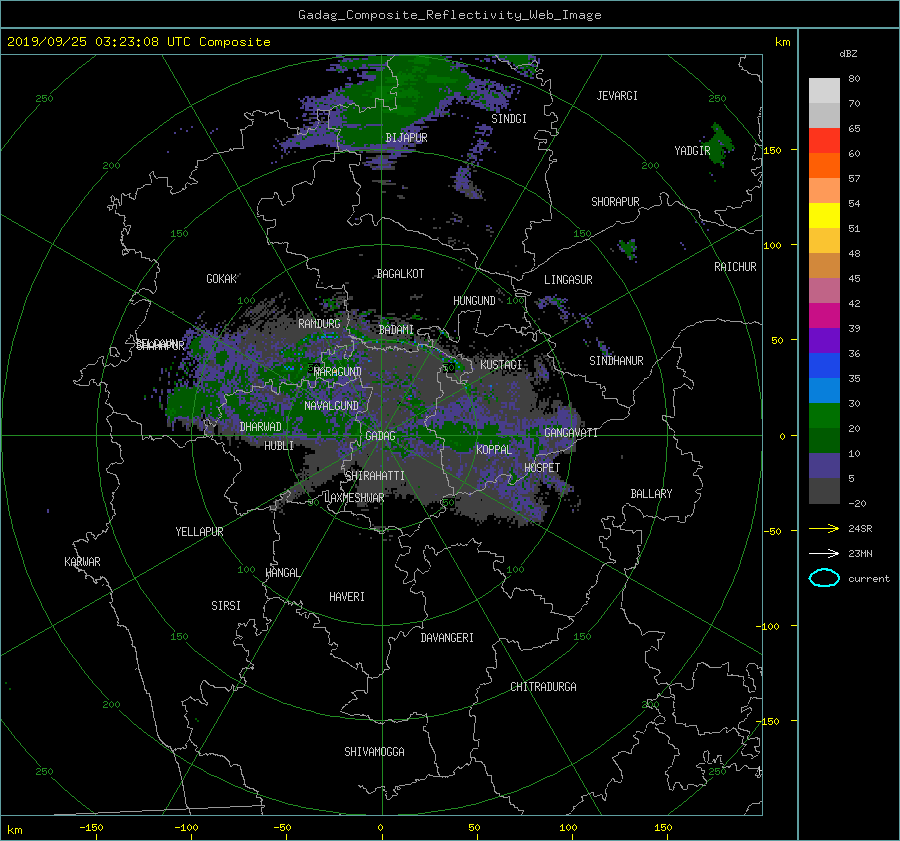The height and width of the screenshot is (841, 900).
Task: Click the GOKAK city label
Action: point(221,279)
